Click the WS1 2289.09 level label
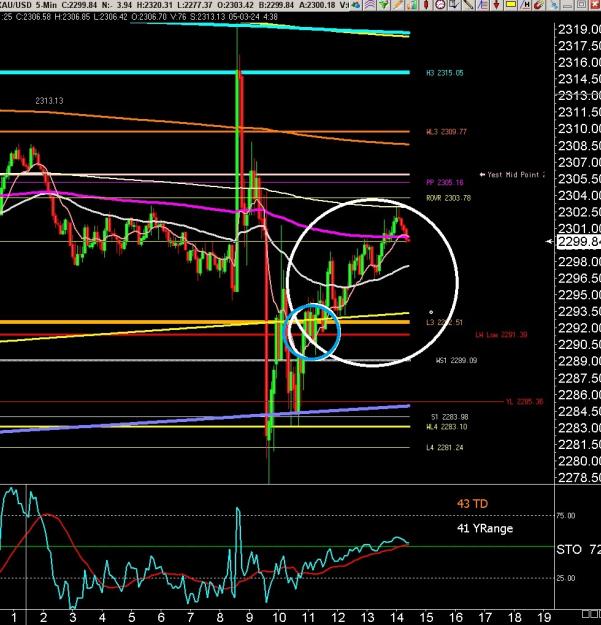 pyautogui.click(x=457, y=360)
